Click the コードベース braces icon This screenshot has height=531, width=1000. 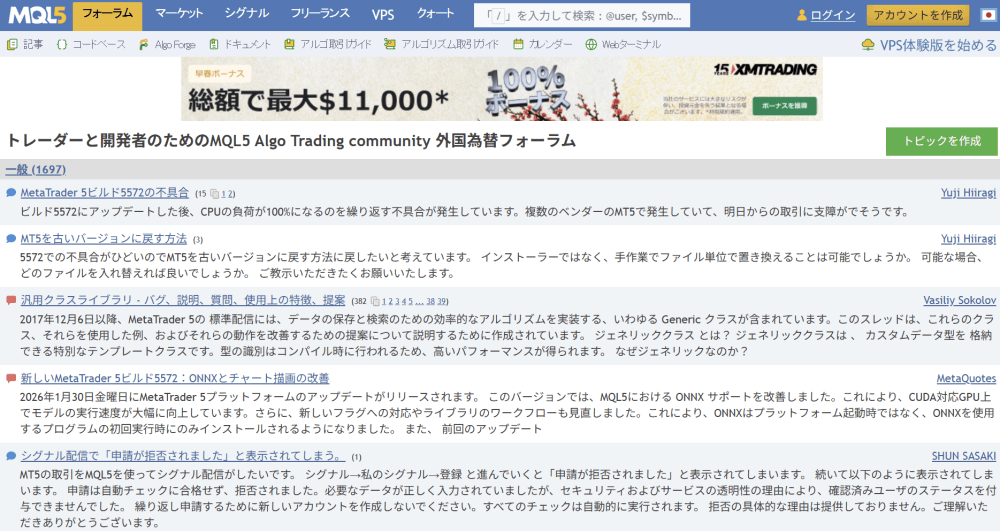pyautogui.click(x=62, y=44)
